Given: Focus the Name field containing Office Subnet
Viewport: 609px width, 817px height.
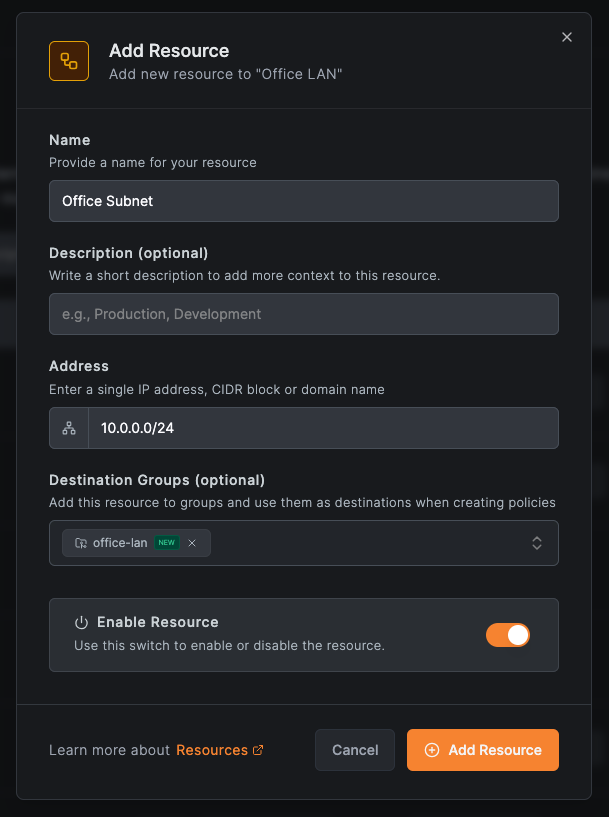Looking at the screenshot, I should tap(303, 201).
